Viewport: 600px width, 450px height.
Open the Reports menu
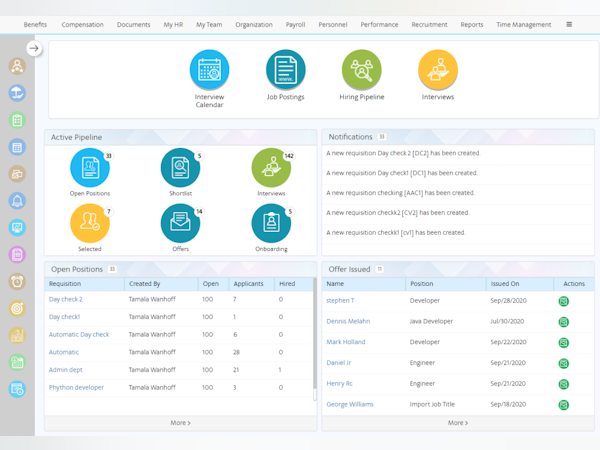472,24
